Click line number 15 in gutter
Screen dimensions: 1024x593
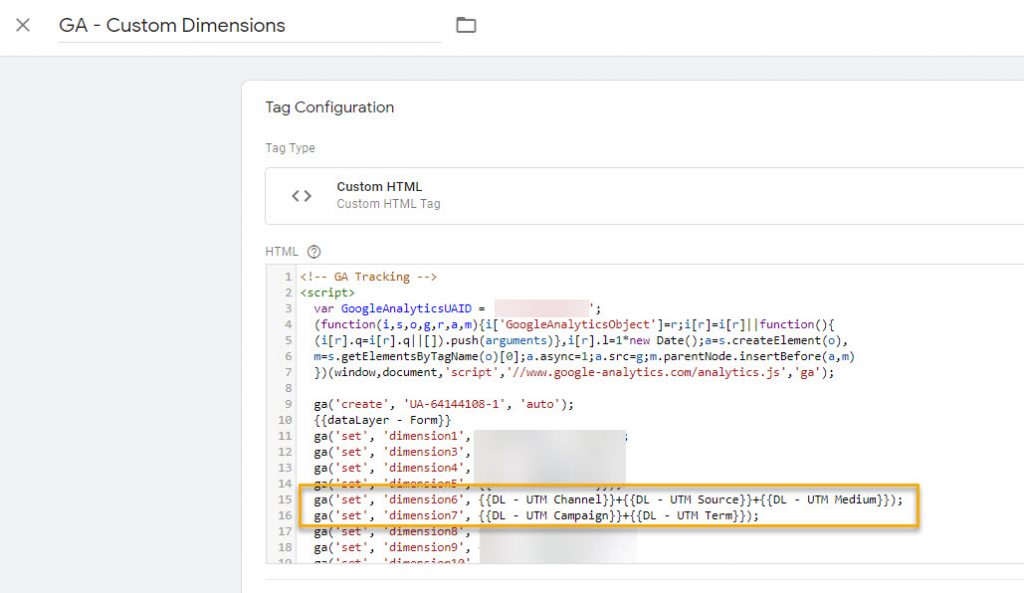[x=285, y=500]
